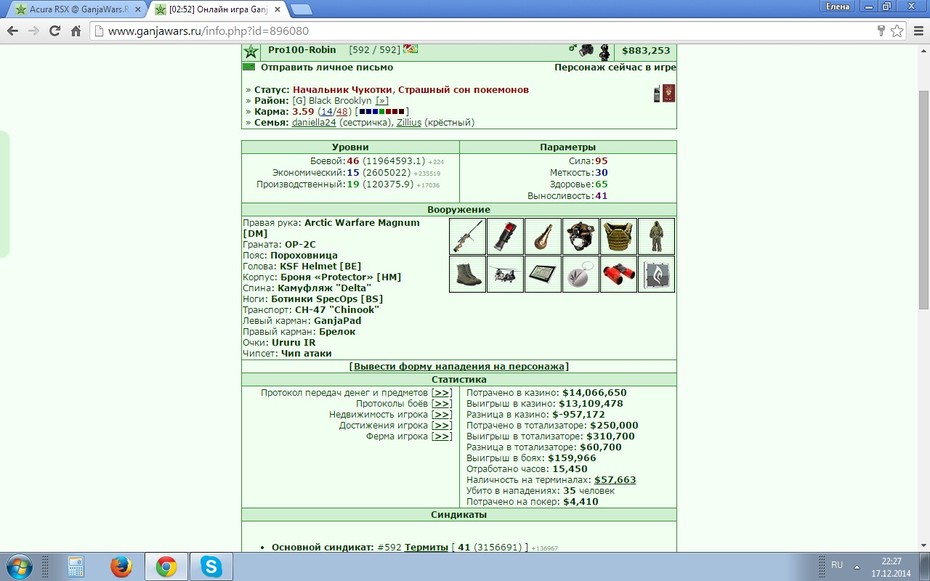The width and height of the screenshot is (930, 581).
Task: Reload the page with refresh button
Action: click(55, 31)
